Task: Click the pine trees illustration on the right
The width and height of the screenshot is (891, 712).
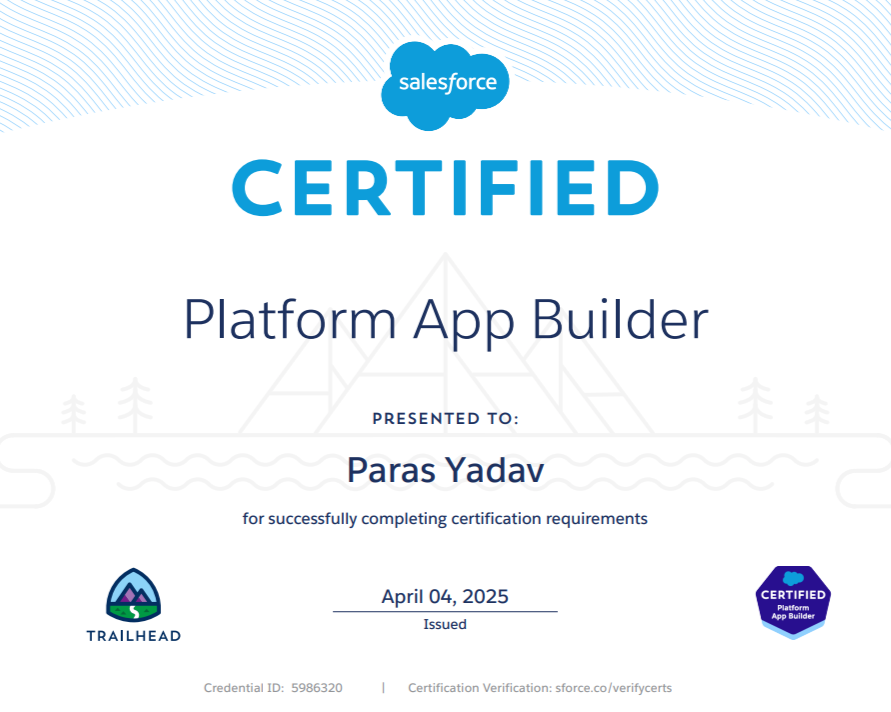Action: click(x=783, y=406)
